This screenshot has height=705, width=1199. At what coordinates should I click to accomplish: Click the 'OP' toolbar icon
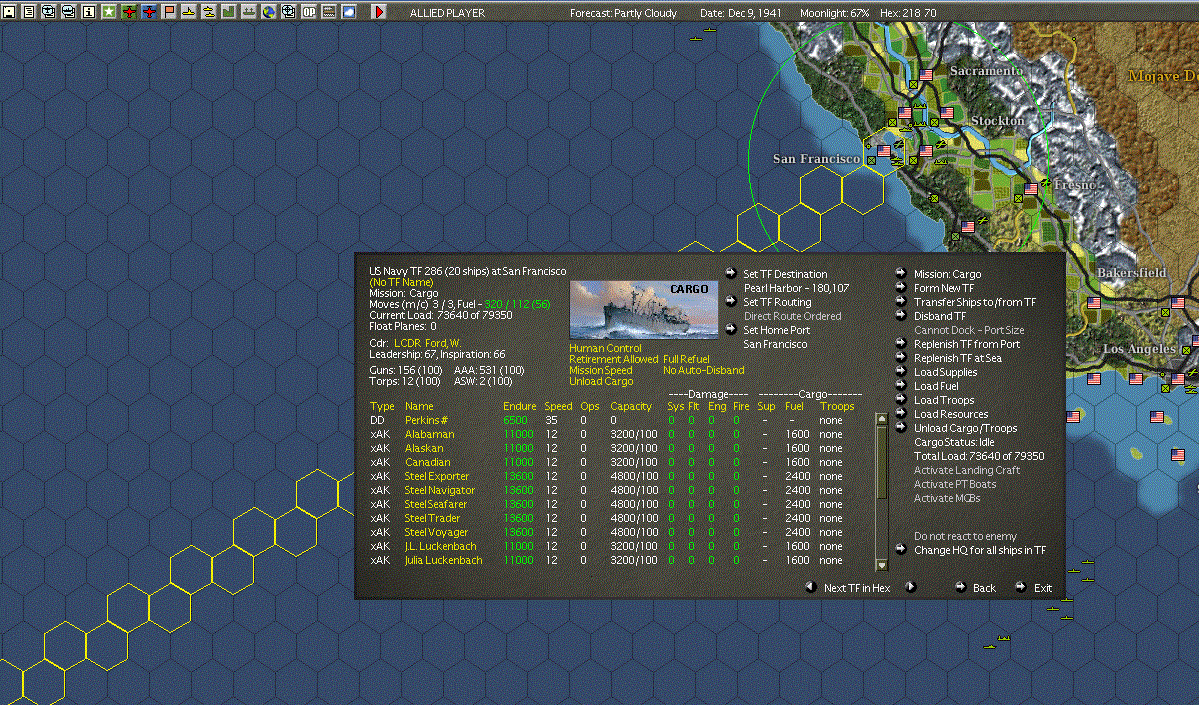pyautogui.click(x=309, y=12)
